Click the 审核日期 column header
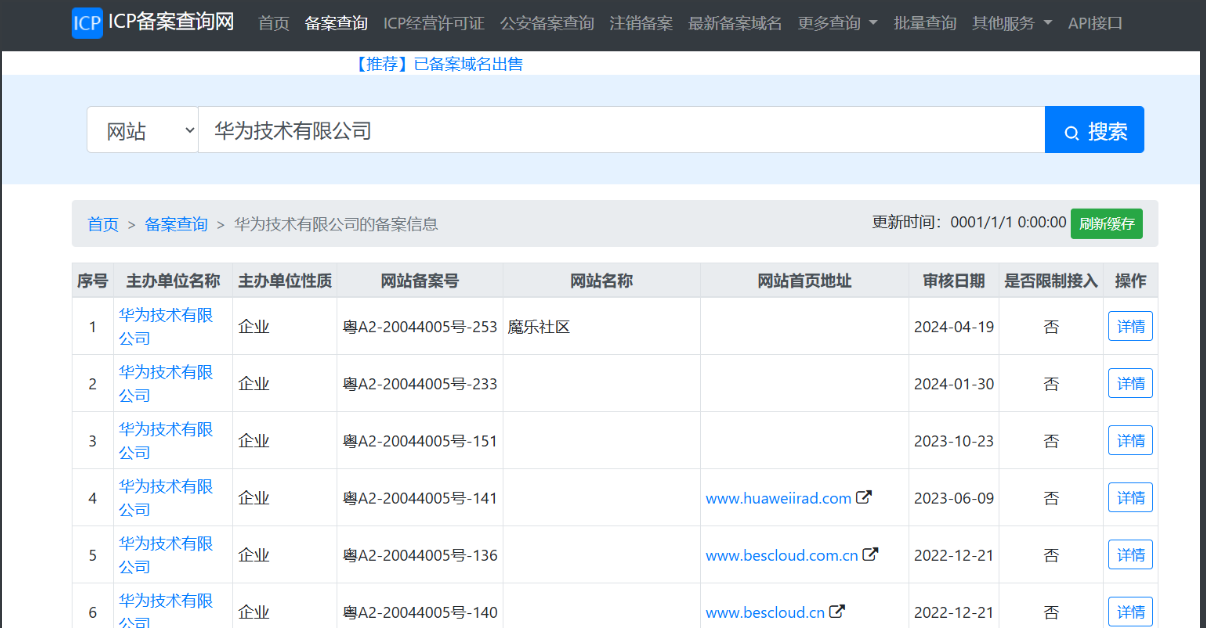The width and height of the screenshot is (1206, 628). pyautogui.click(x=954, y=281)
